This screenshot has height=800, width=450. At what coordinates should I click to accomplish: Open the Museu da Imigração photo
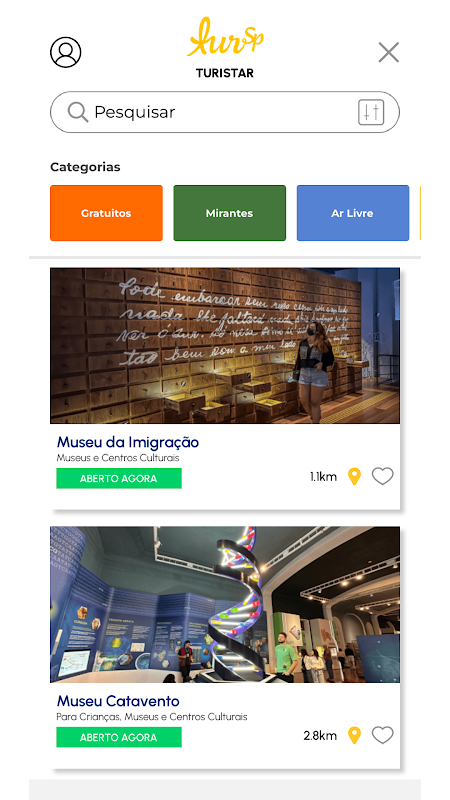point(224,345)
